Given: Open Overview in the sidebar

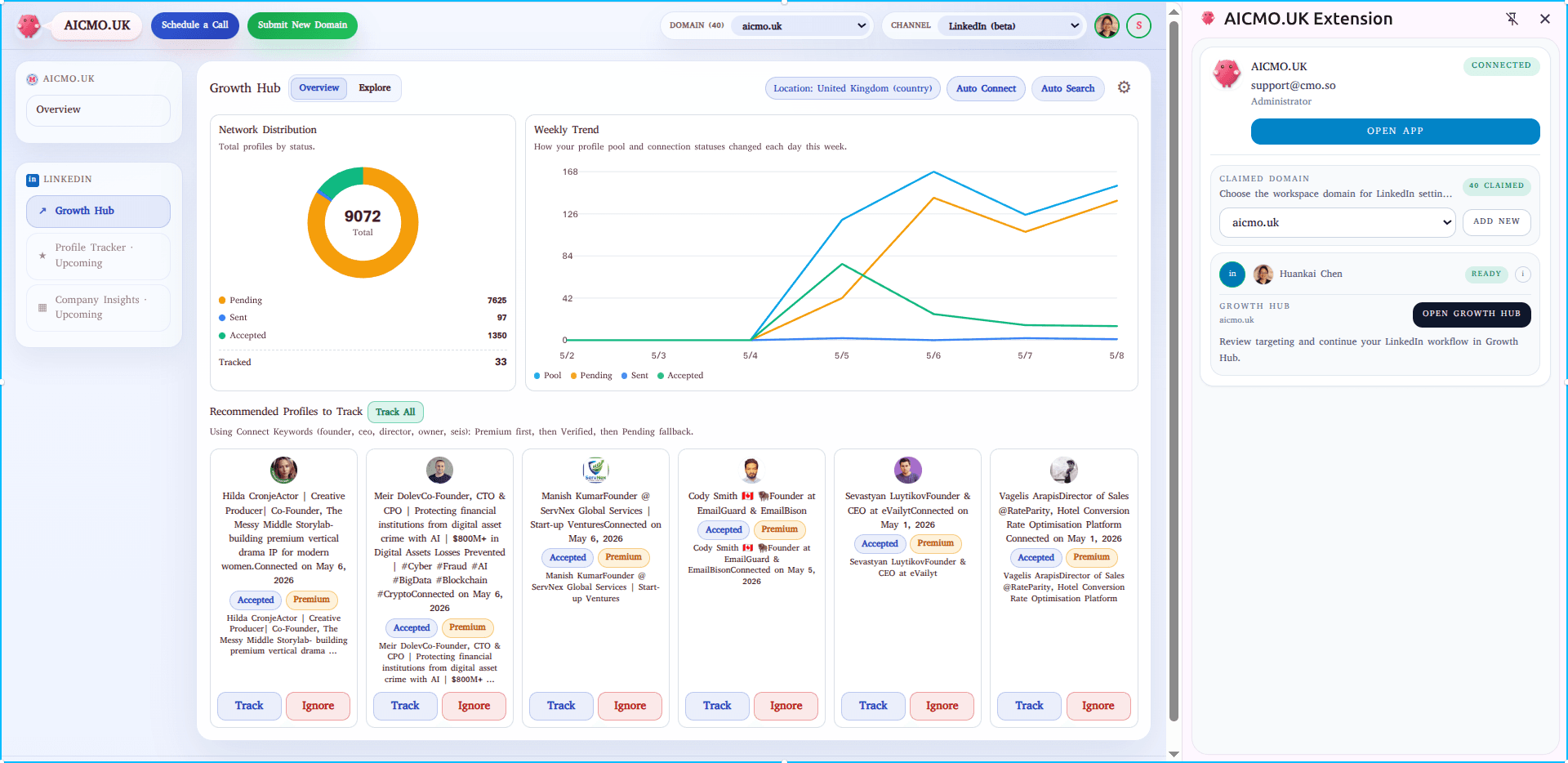Looking at the screenshot, I should (x=98, y=110).
